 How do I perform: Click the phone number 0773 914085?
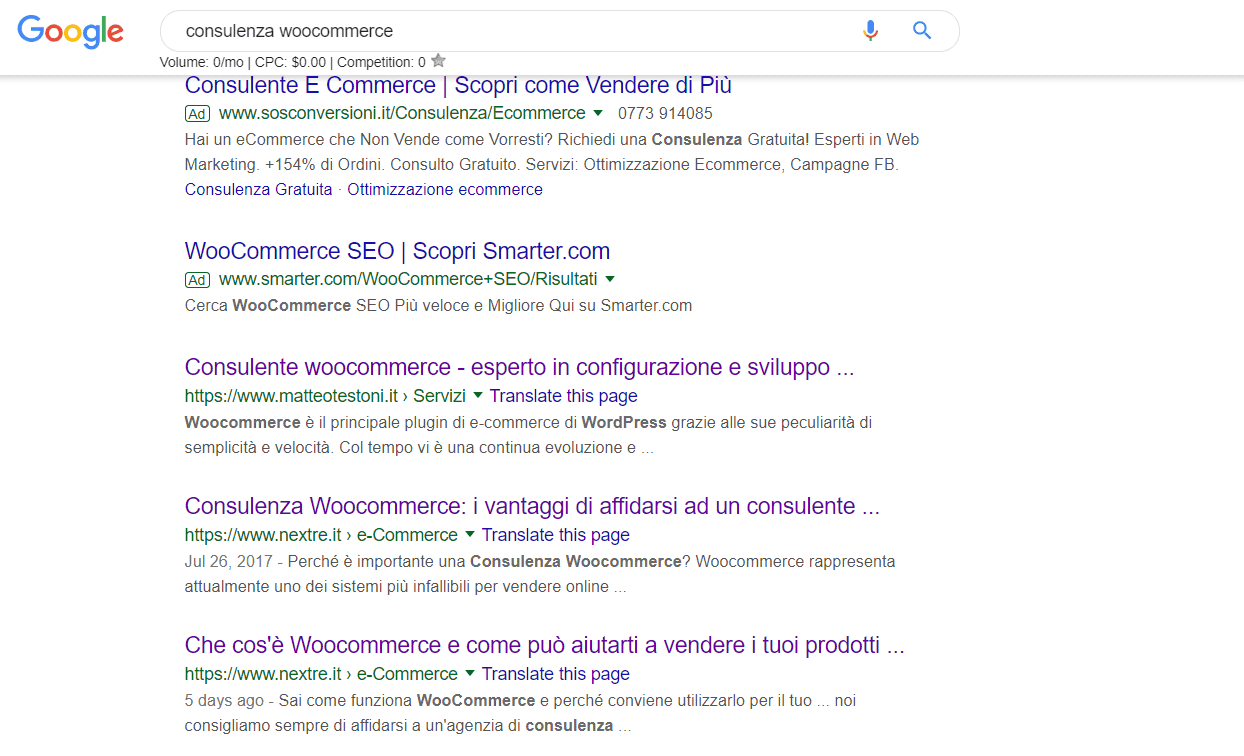[665, 114]
